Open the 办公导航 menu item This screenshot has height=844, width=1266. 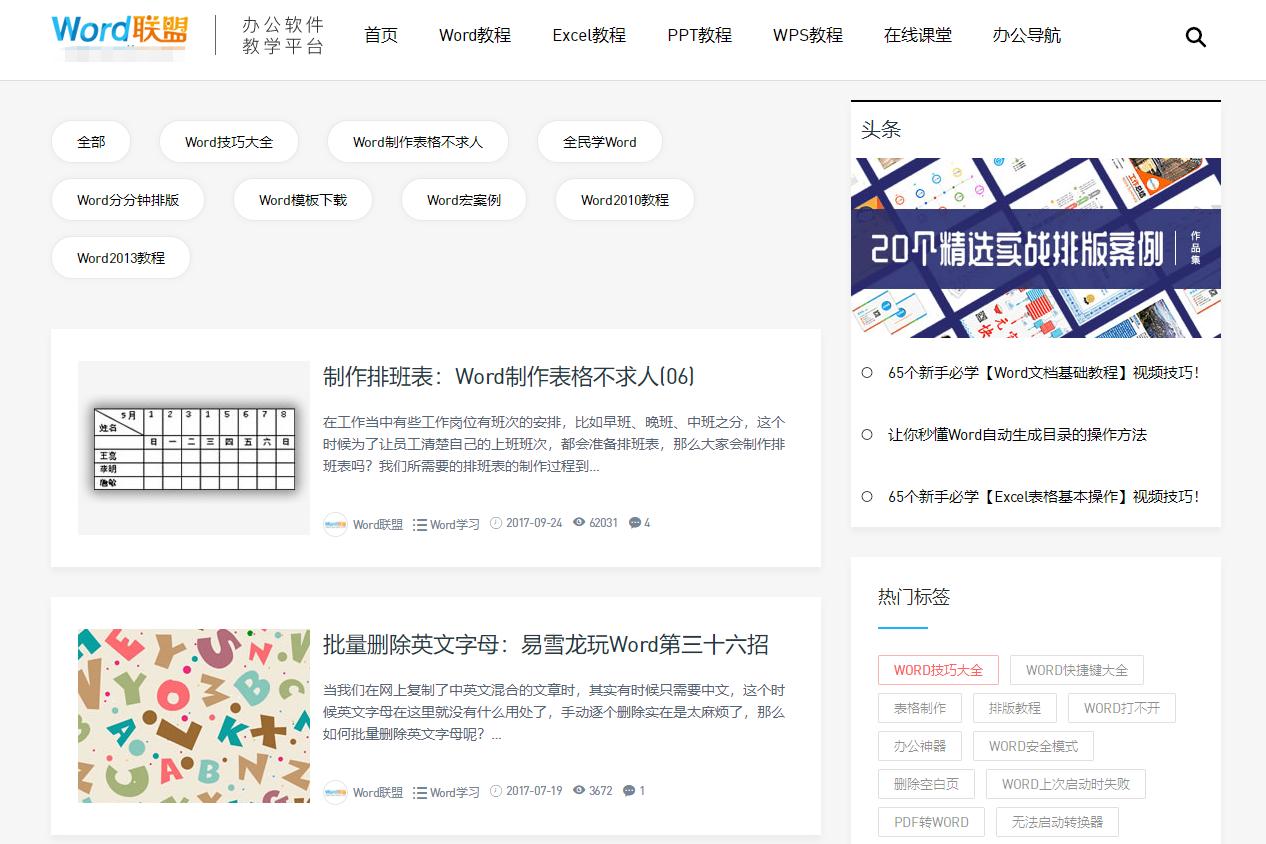point(1027,35)
